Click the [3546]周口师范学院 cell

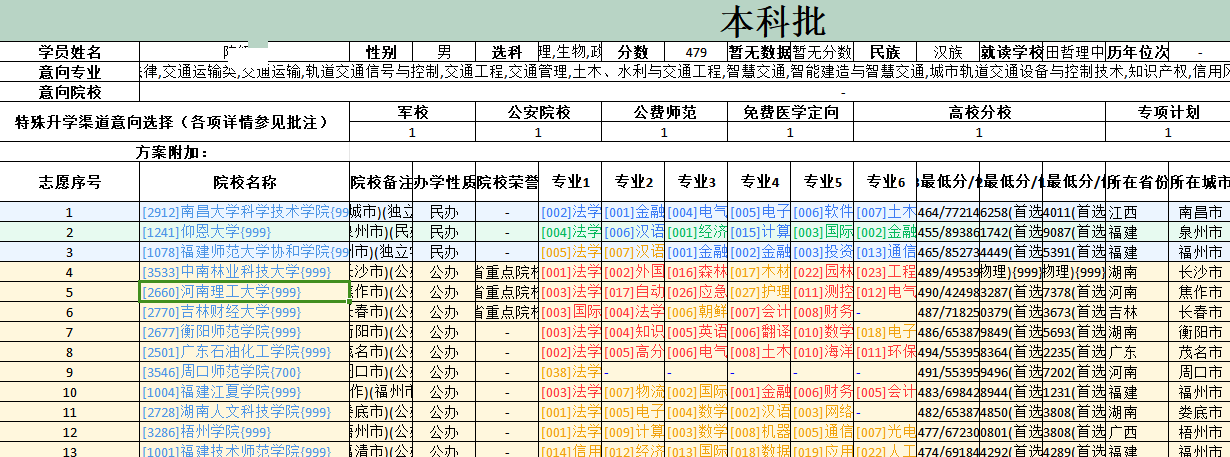245,372
